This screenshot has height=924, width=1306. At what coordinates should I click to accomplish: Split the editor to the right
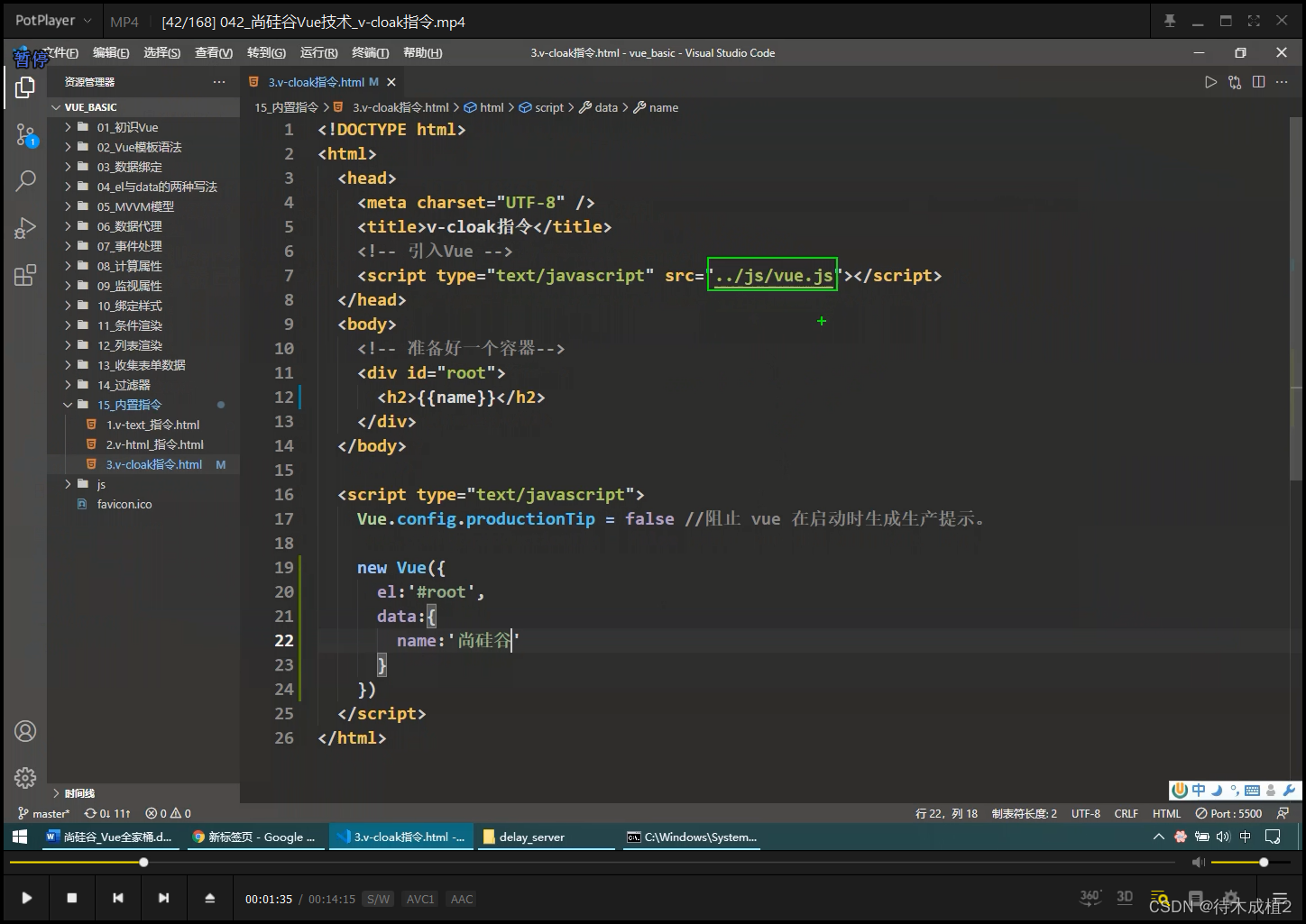tap(1258, 82)
